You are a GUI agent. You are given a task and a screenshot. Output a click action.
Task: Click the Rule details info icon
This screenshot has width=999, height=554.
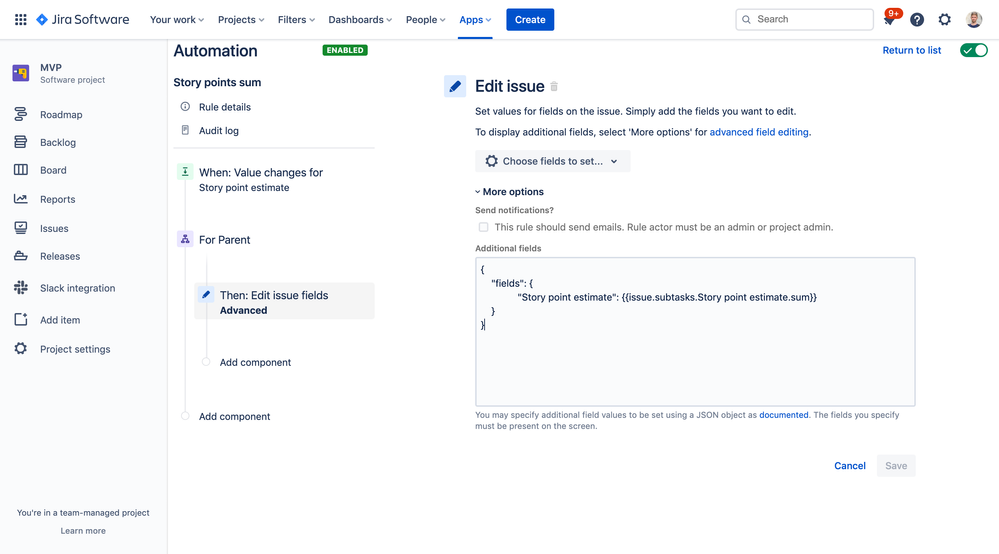185,106
